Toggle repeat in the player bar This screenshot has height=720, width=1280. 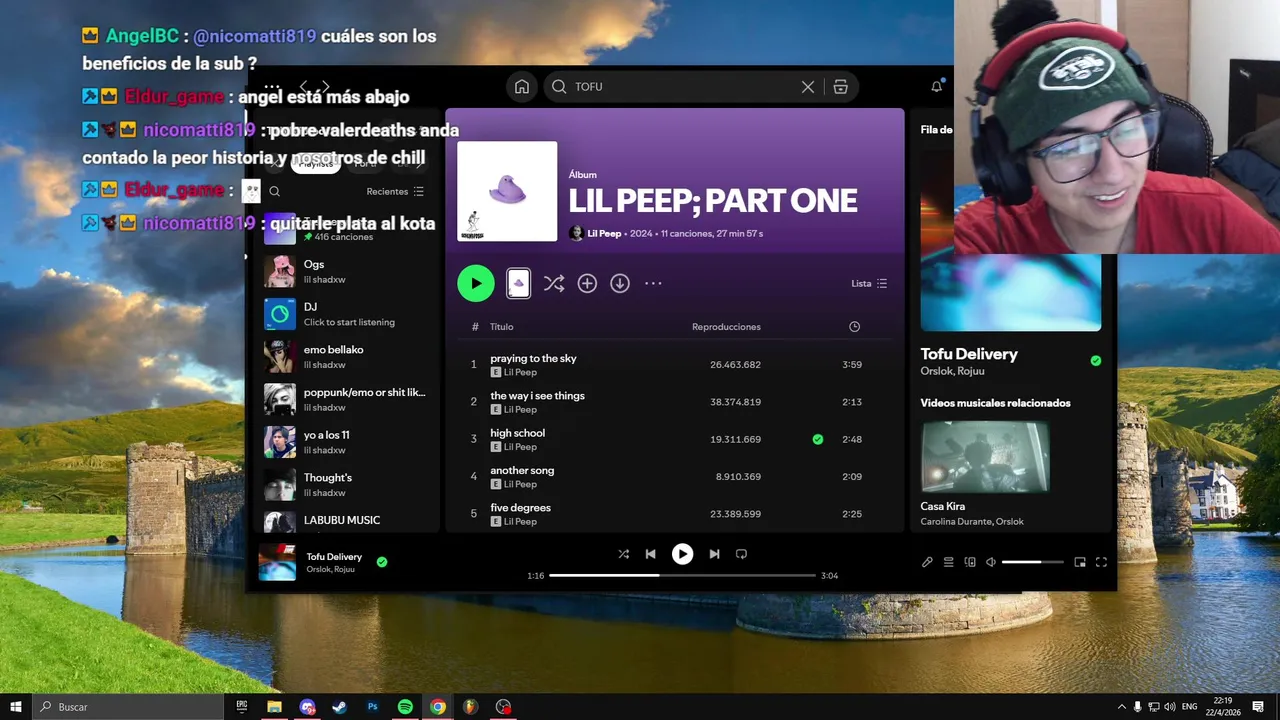pos(741,554)
